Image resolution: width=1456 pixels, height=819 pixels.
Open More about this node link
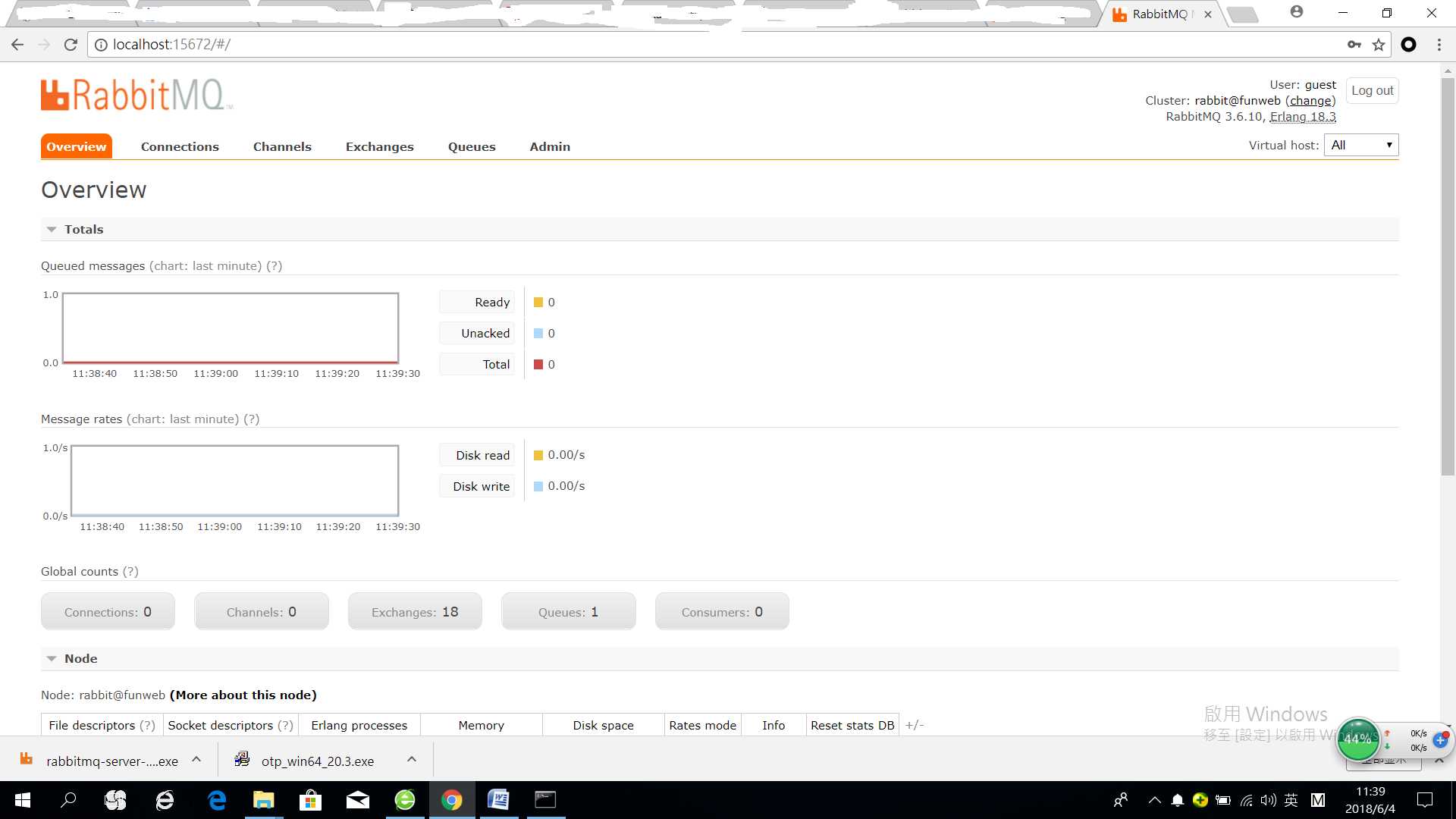coord(243,695)
